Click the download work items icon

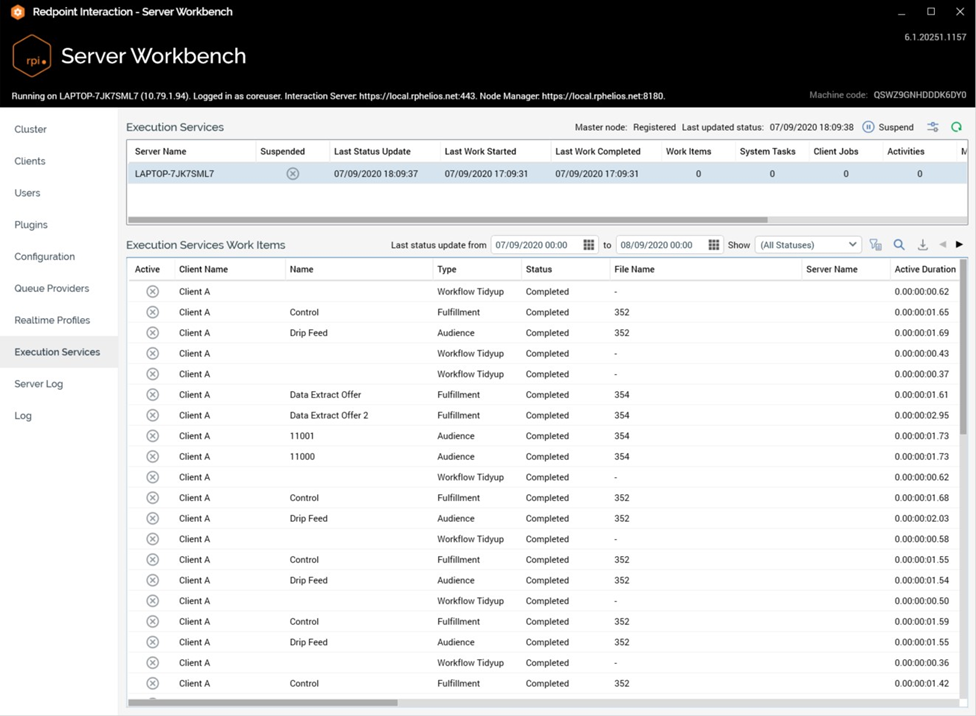pyautogui.click(x=922, y=245)
